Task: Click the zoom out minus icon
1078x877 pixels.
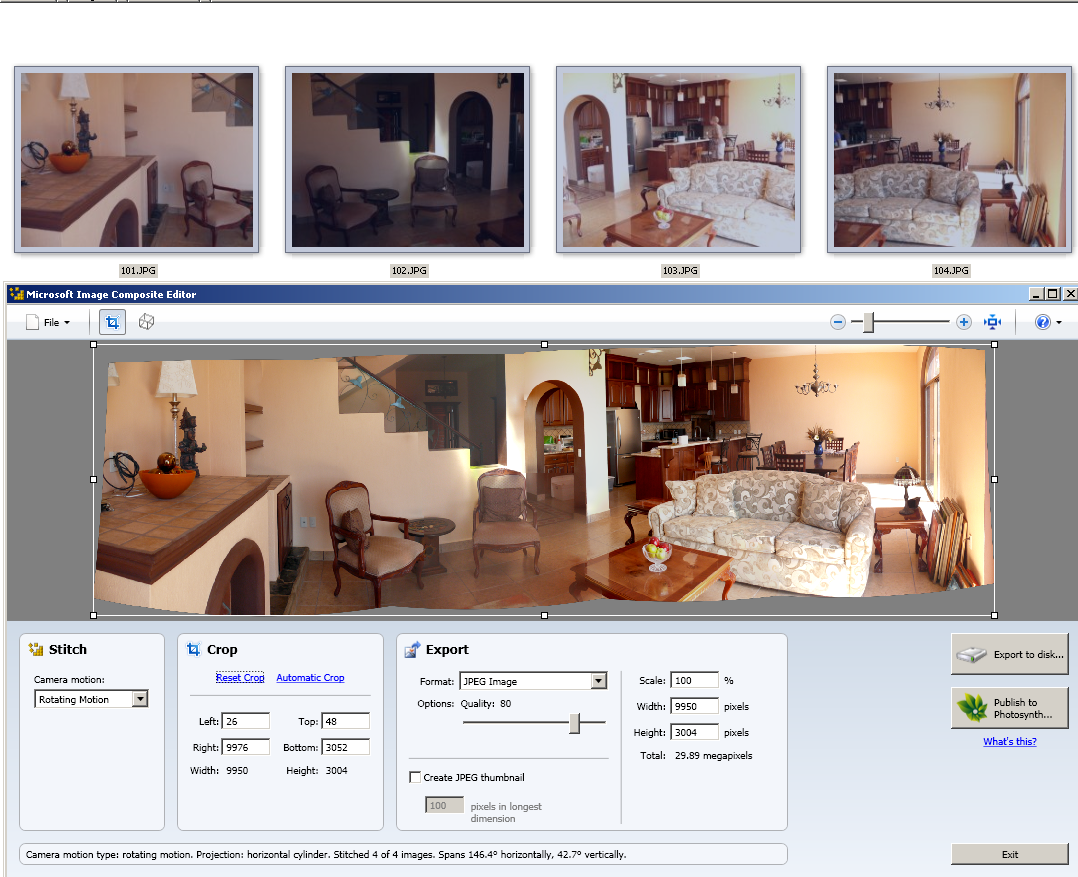Action: [837, 322]
